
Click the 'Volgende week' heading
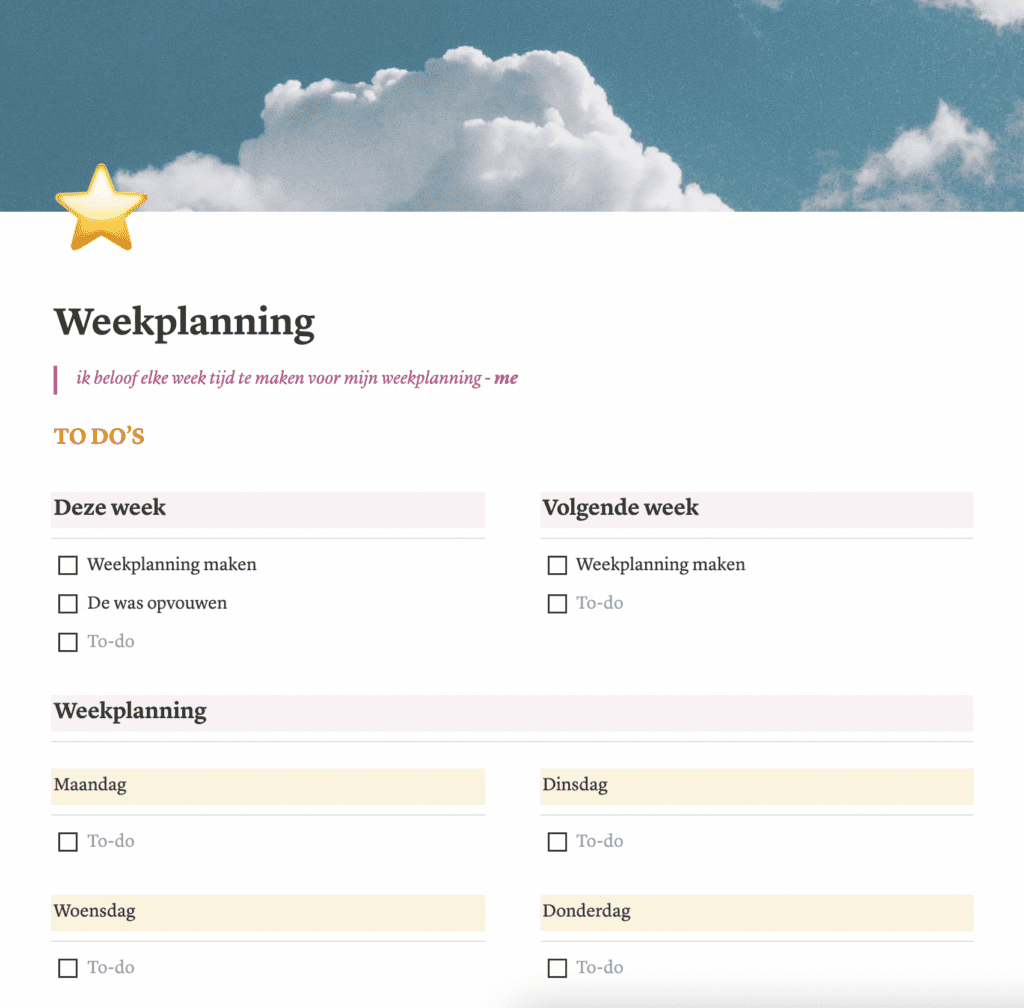coord(620,508)
